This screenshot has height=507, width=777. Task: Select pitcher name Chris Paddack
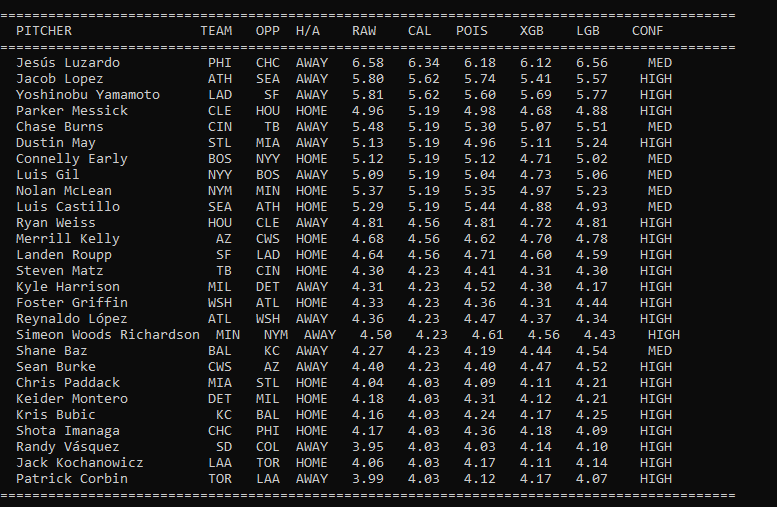click(x=68, y=383)
